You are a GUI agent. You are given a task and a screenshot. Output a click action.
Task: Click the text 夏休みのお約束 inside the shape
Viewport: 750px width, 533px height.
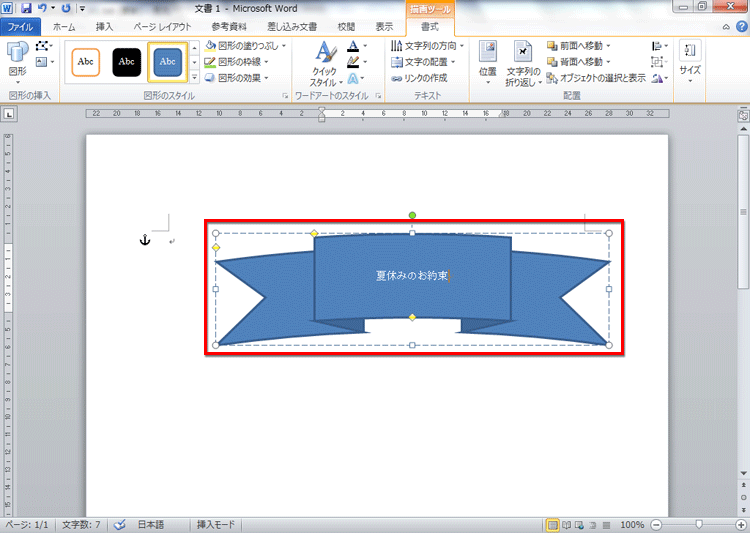(412, 276)
